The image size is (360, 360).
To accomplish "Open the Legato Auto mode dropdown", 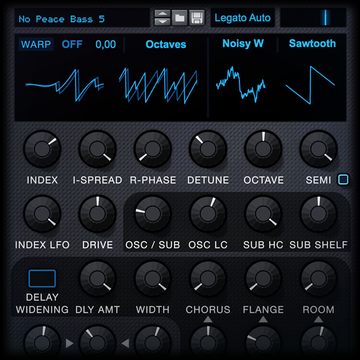I will tap(243, 18).
